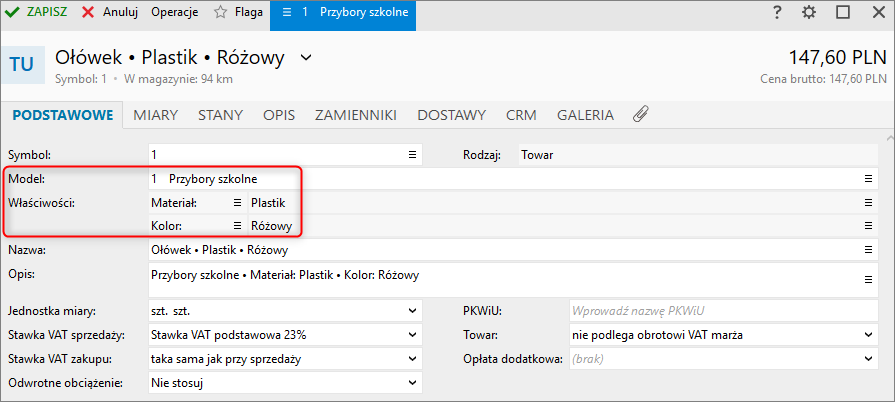Open the Jednostka miary dropdown
The height and width of the screenshot is (402, 895).
(x=413, y=310)
